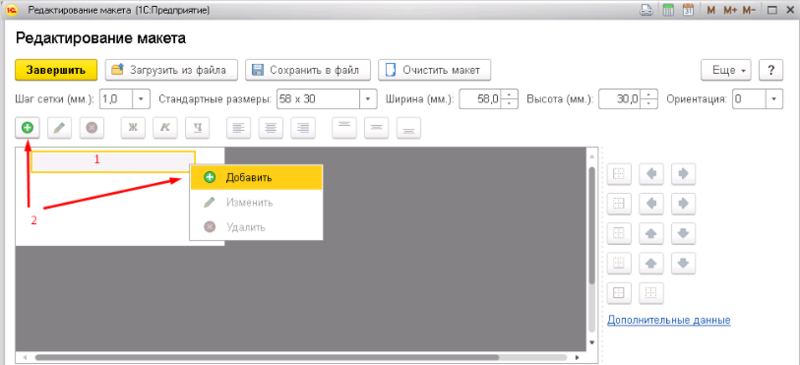Viewport: 800px width, 365px height.
Task: Align text to the left
Action: pos(239,128)
